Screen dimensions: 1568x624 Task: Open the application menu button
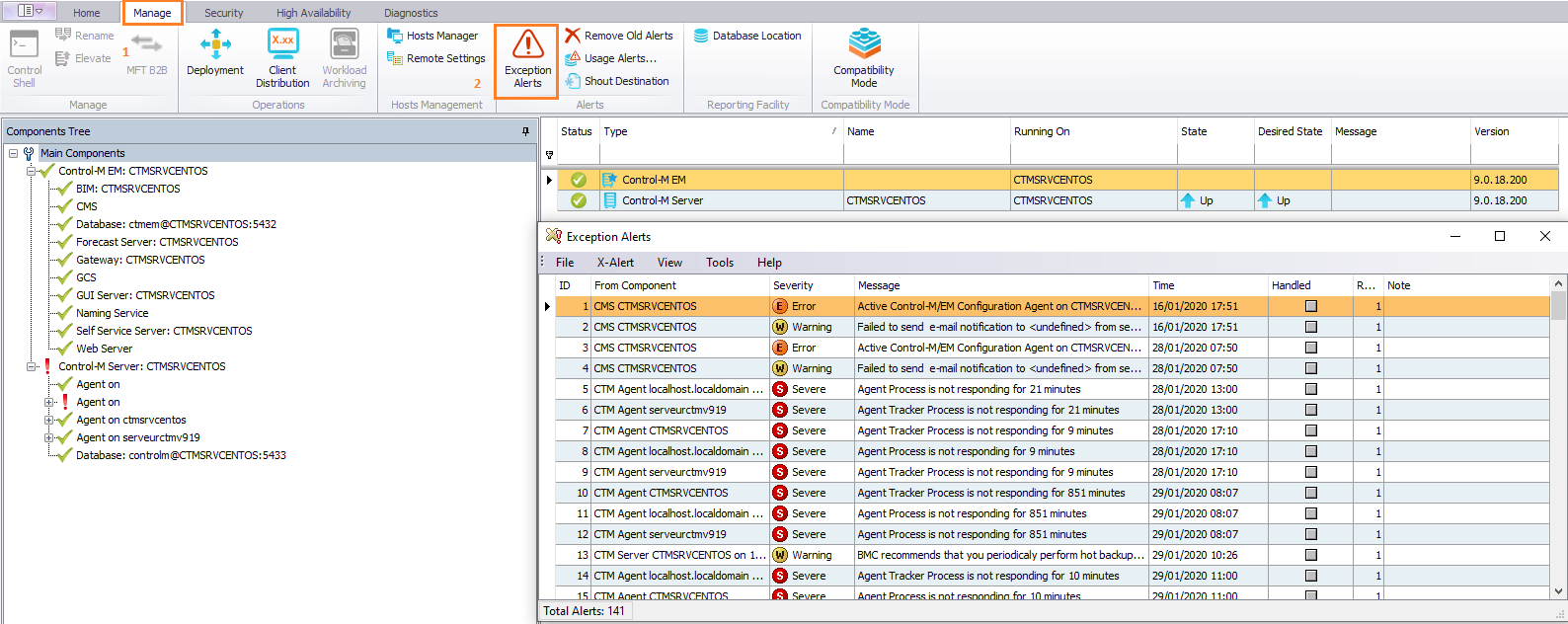point(31,11)
